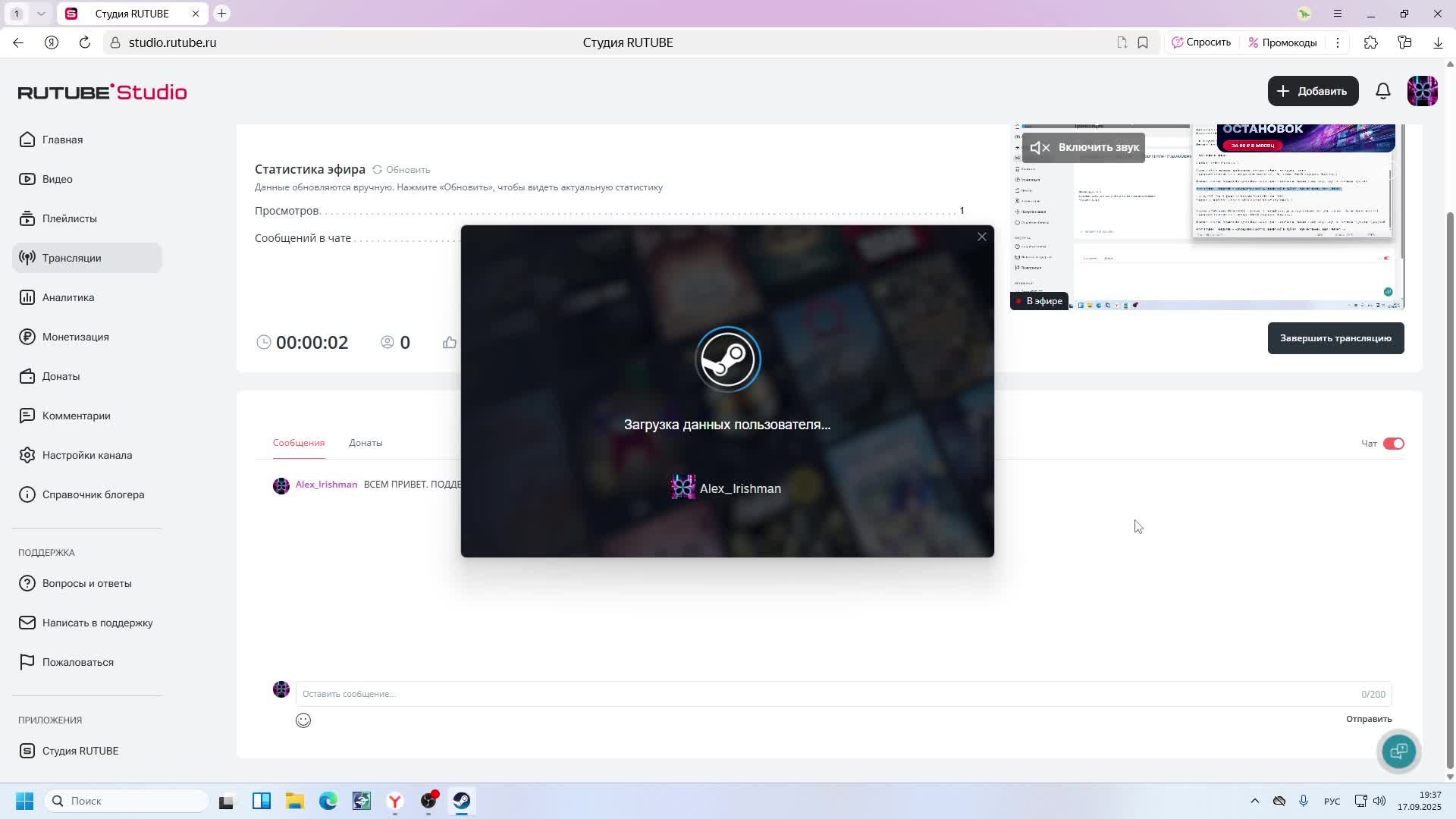Open the browser three-dot menu
1456x819 pixels.
(1338, 42)
